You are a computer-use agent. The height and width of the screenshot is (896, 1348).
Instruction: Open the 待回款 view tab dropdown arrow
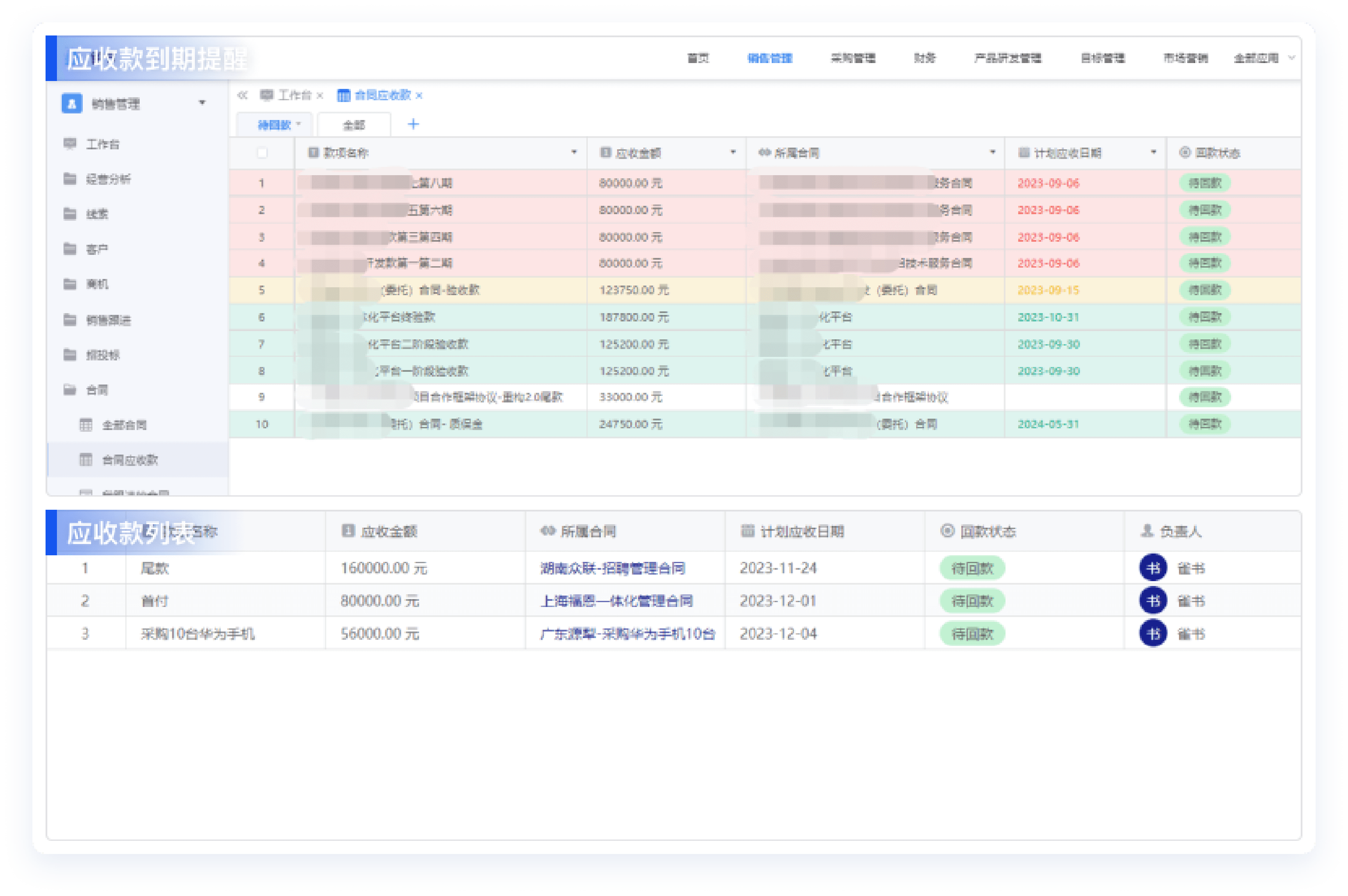[298, 124]
